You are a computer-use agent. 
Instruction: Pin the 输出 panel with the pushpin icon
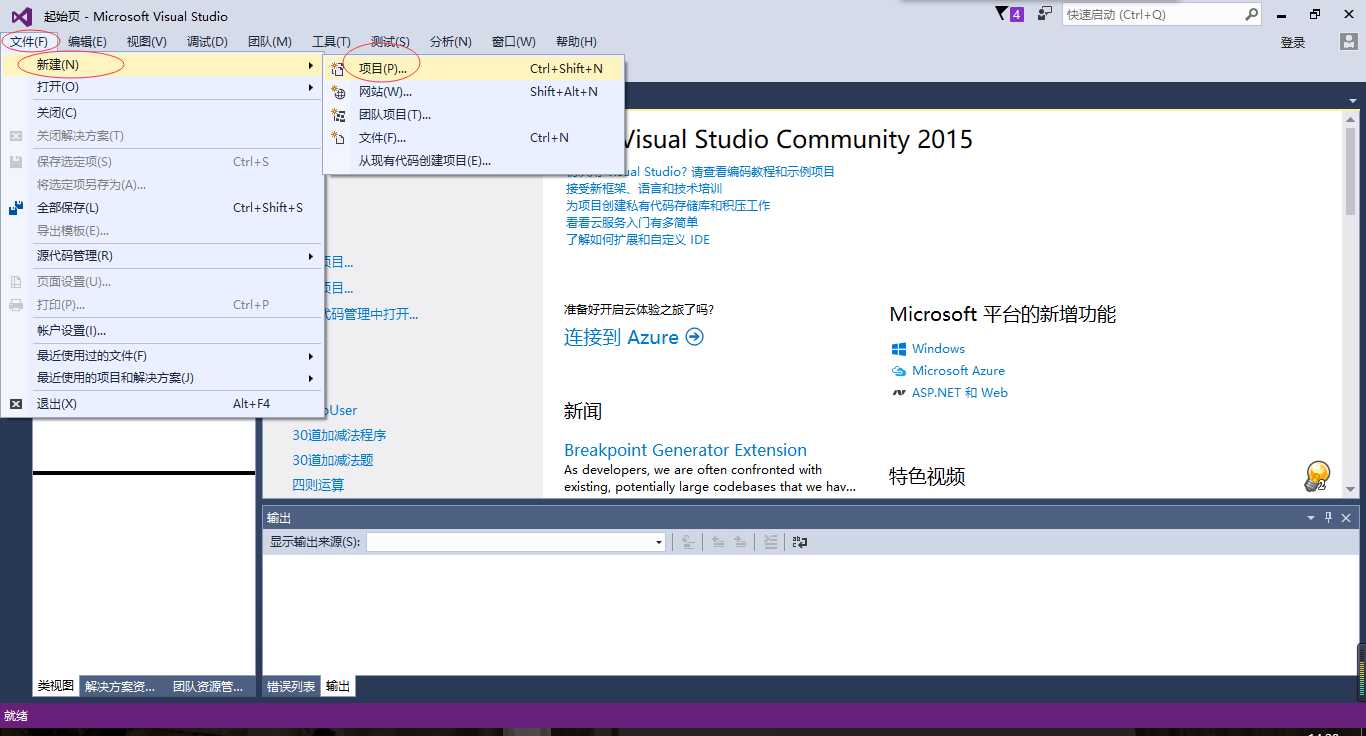tap(1328, 518)
